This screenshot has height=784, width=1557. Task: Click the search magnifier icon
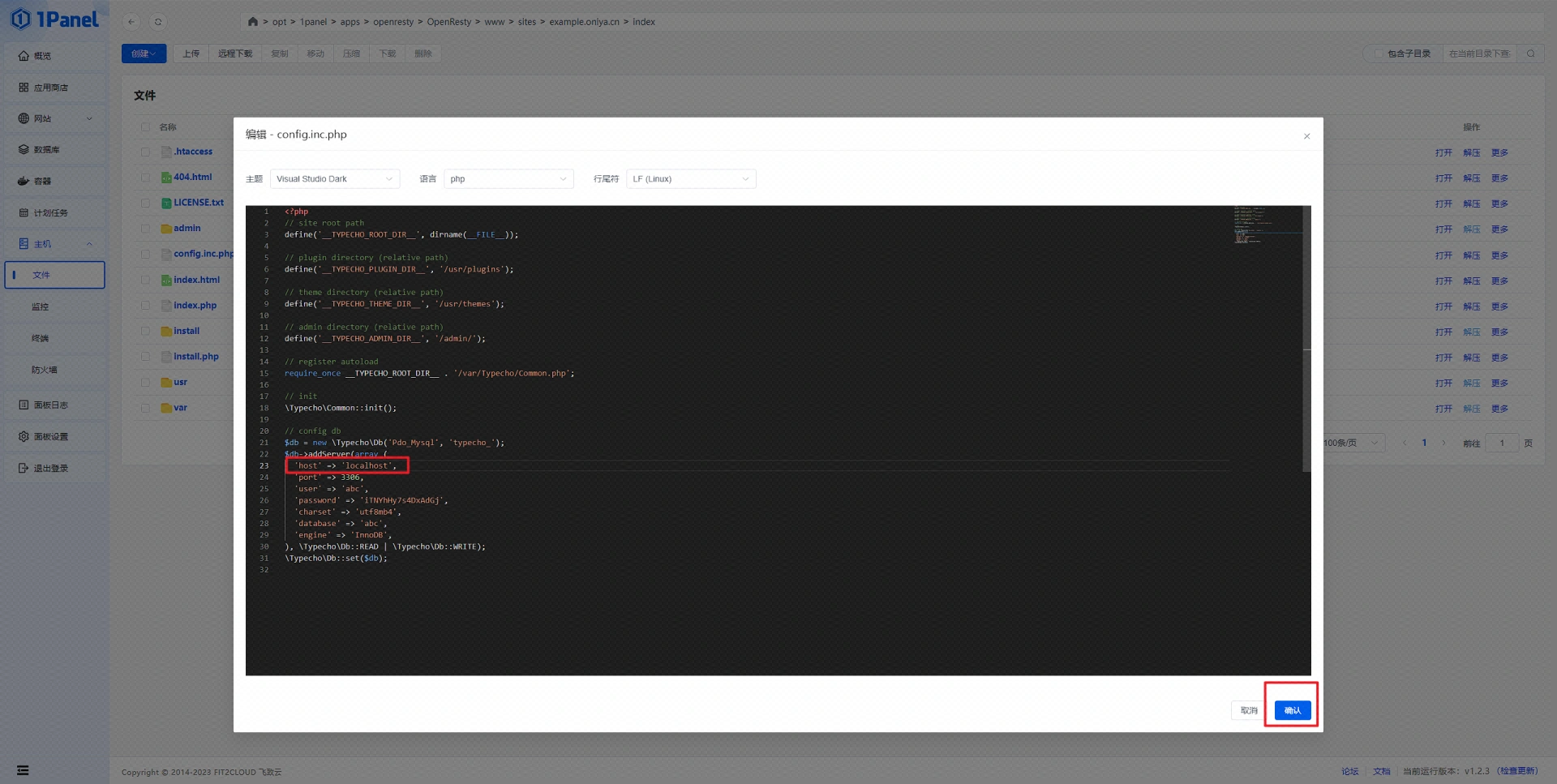click(1530, 54)
